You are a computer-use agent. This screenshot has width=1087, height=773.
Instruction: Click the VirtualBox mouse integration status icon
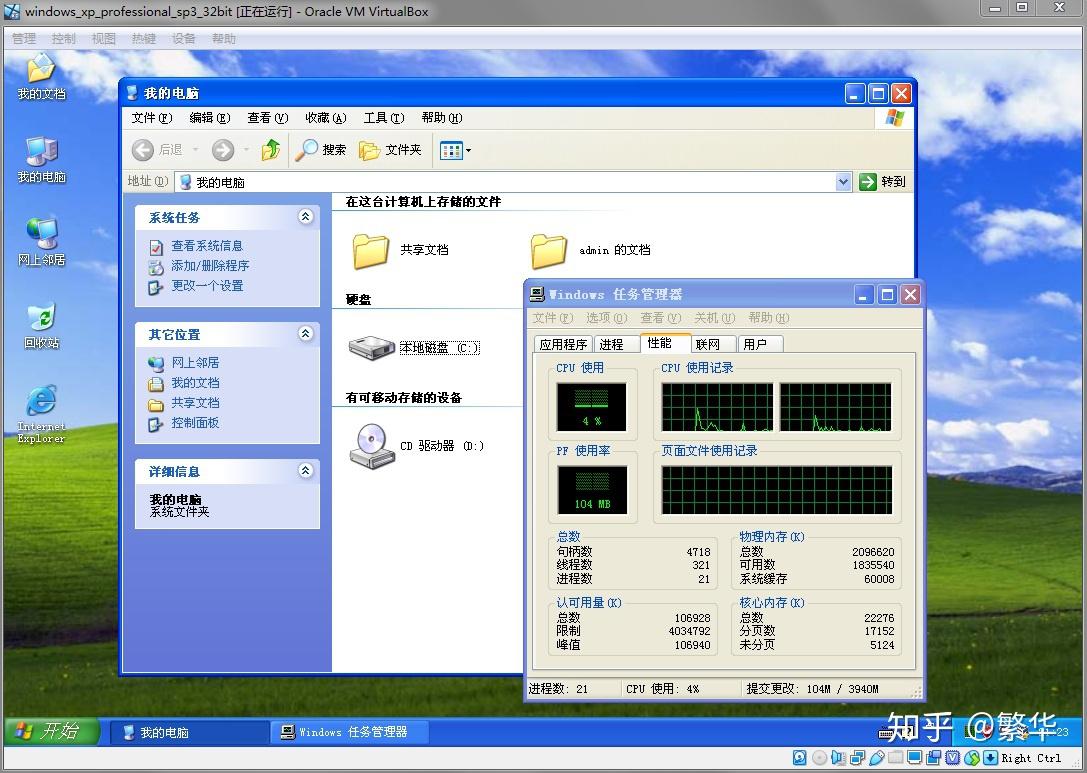[x=972, y=758]
